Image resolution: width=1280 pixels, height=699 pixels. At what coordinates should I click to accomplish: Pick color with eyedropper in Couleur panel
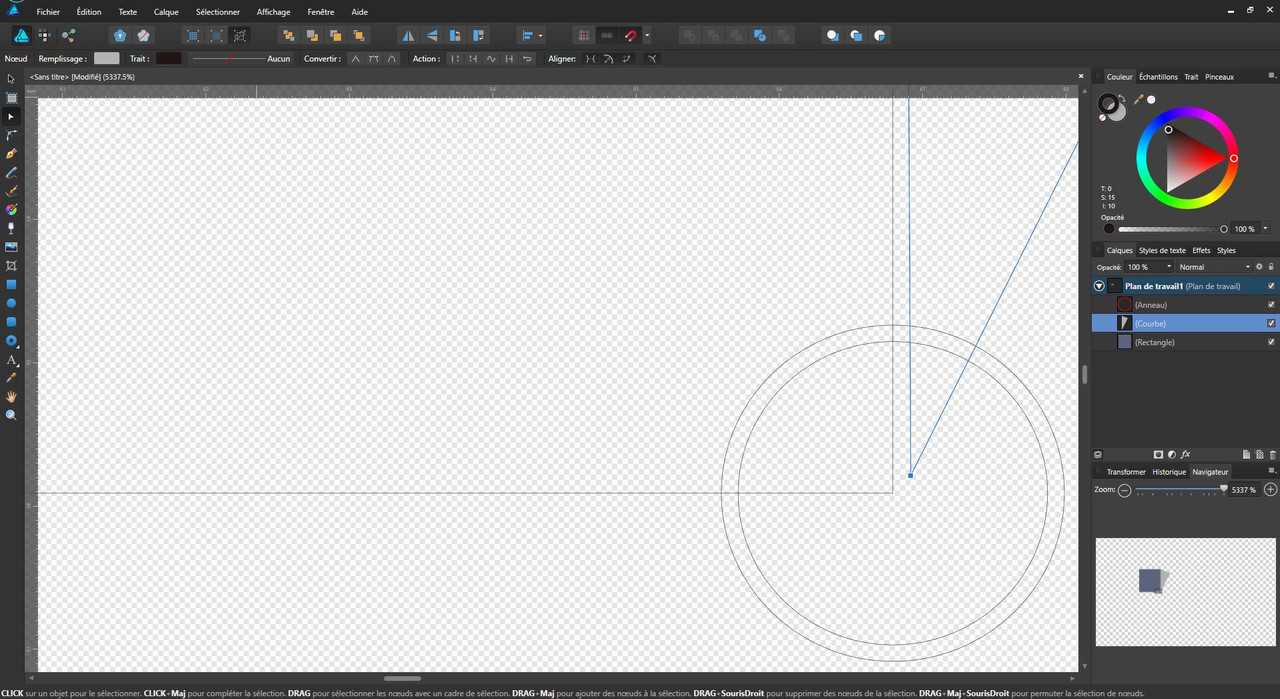point(1138,99)
